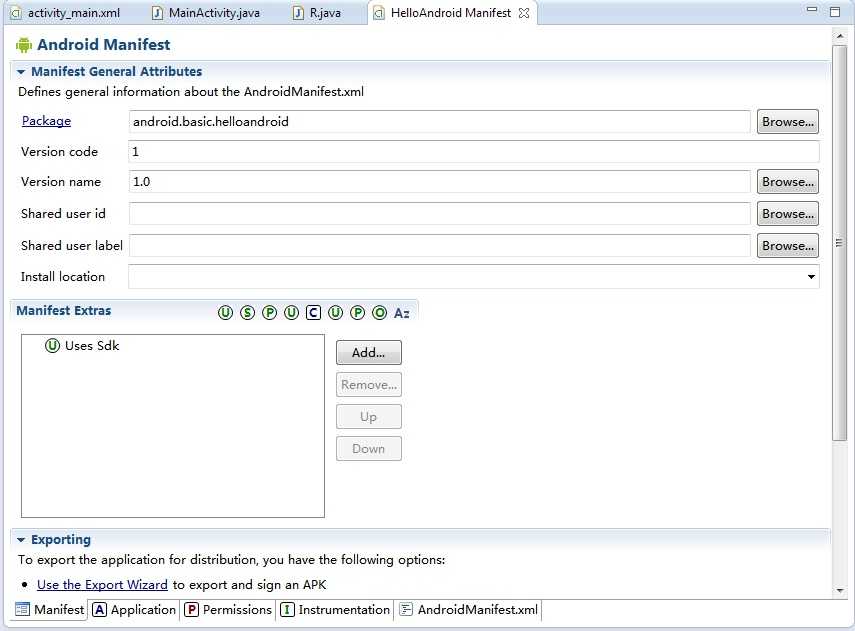
Task: Click the Shared user label field
Action: point(439,246)
